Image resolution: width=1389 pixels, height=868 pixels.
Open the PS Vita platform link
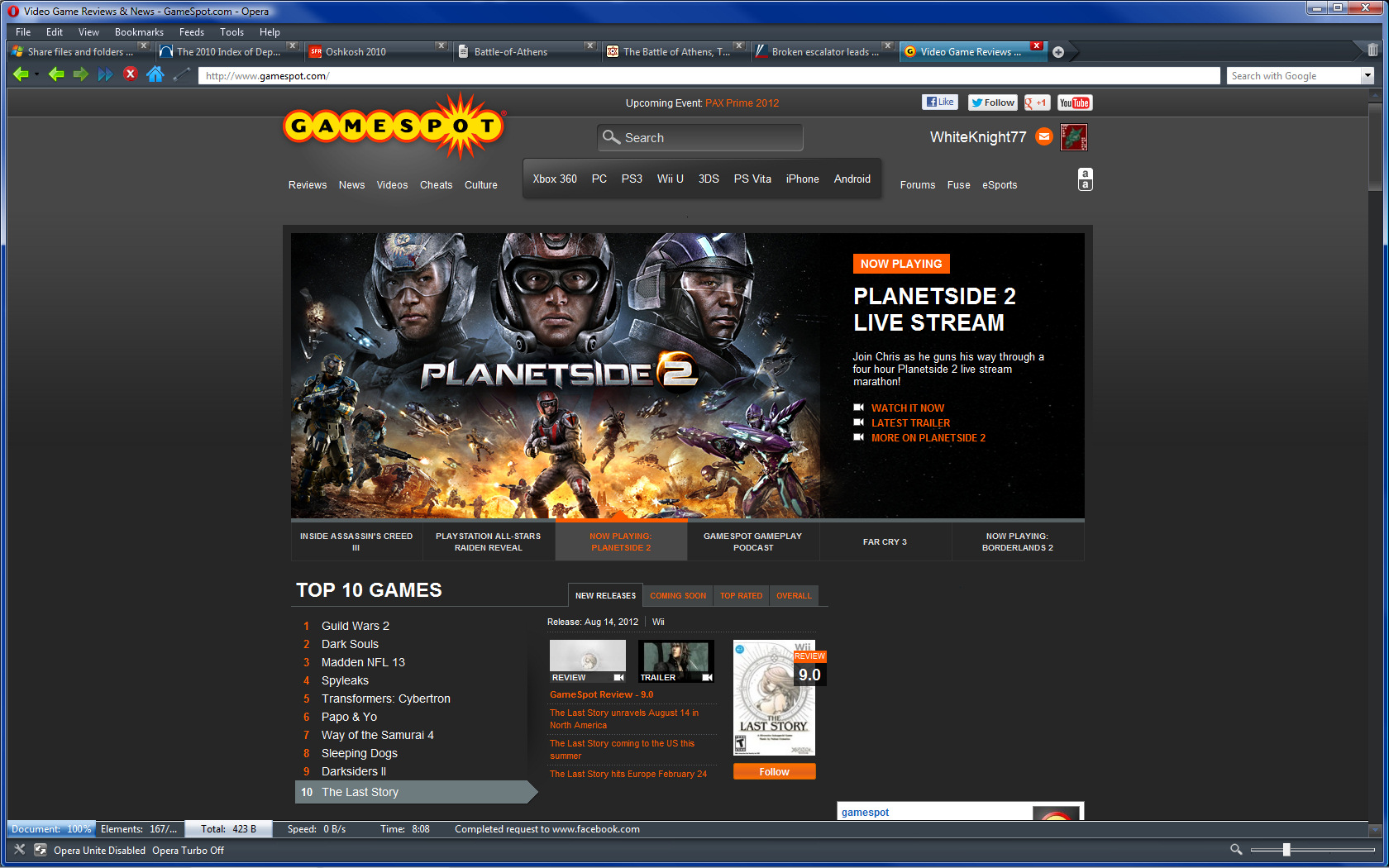coord(752,179)
